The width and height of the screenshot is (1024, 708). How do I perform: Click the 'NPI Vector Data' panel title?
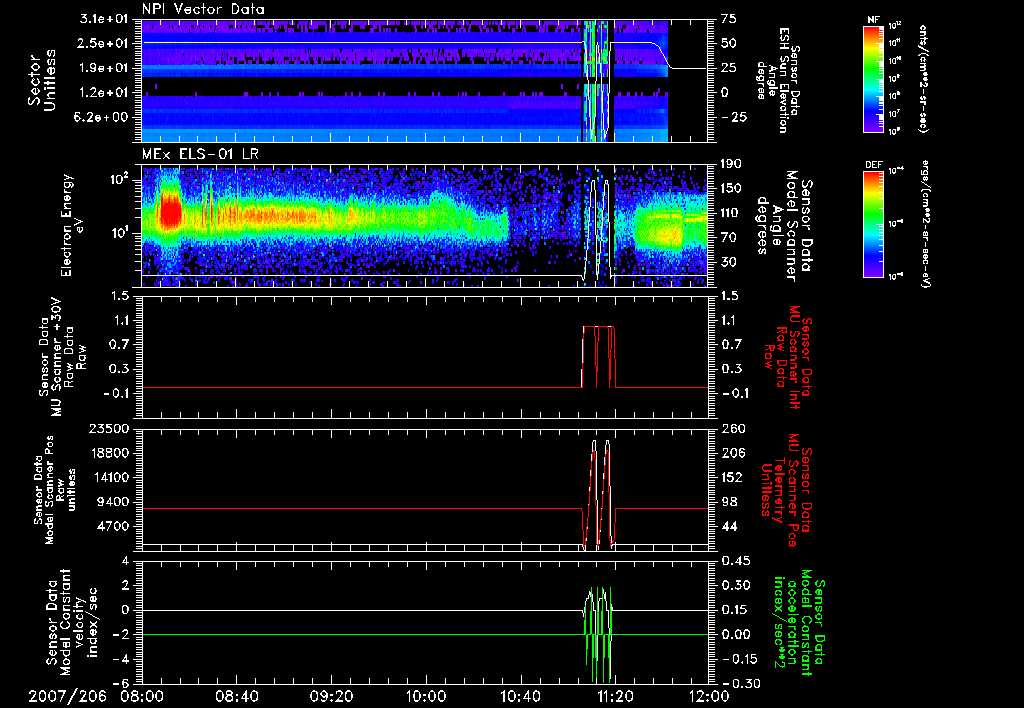pos(203,9)
